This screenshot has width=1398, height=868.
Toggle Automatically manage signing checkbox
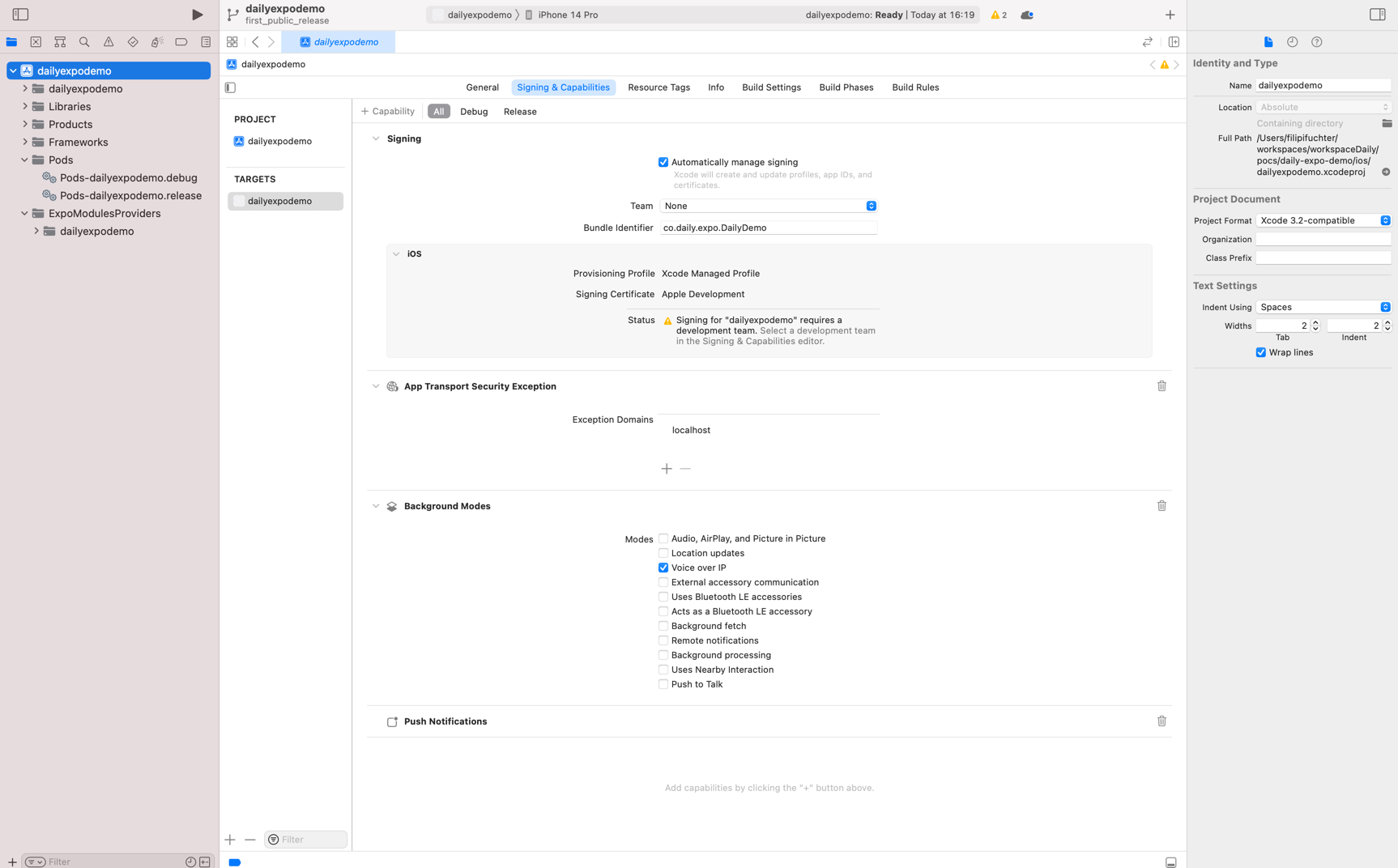coord(663,162)
